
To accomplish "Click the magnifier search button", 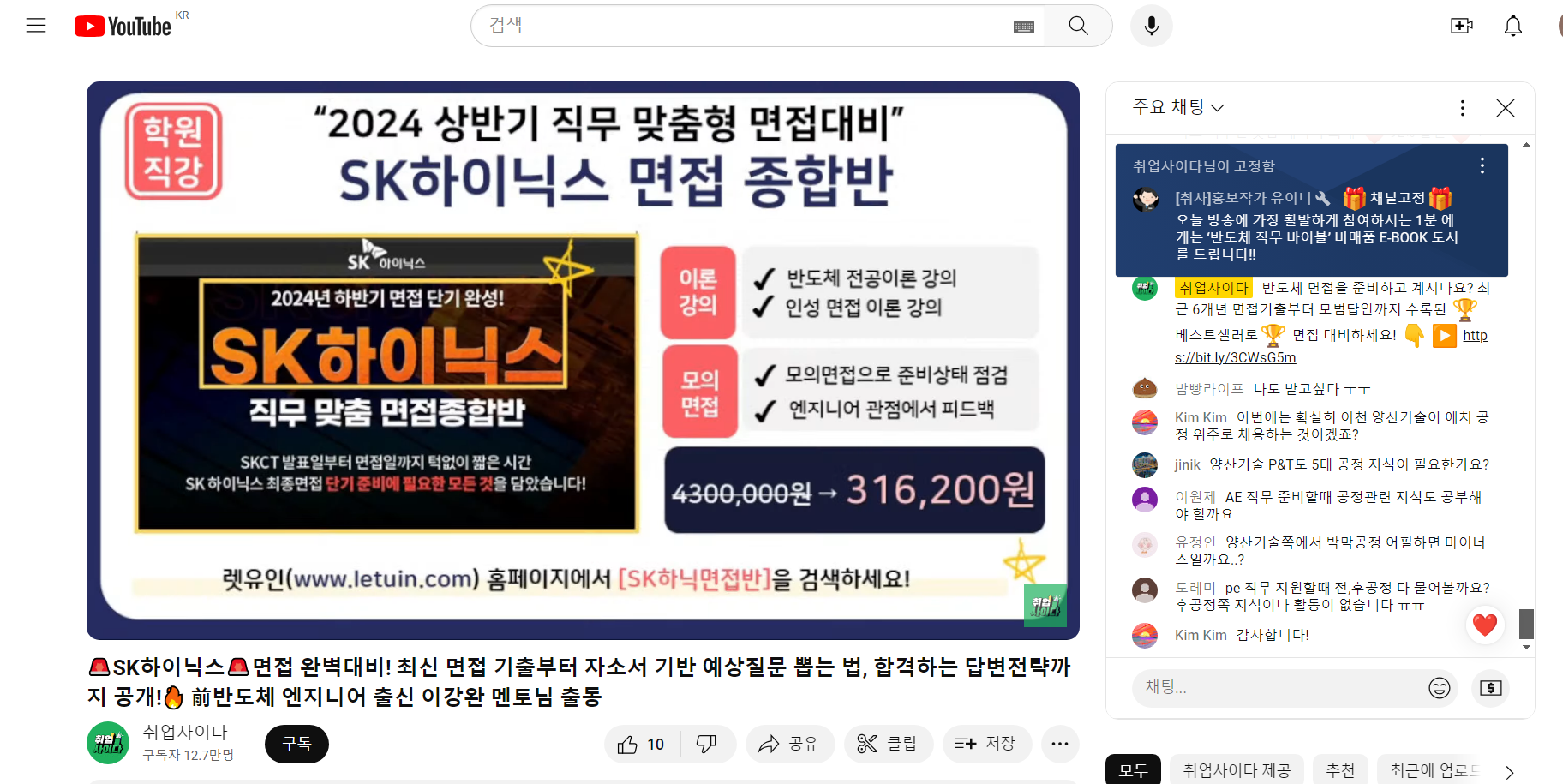I will [1079, 26].
